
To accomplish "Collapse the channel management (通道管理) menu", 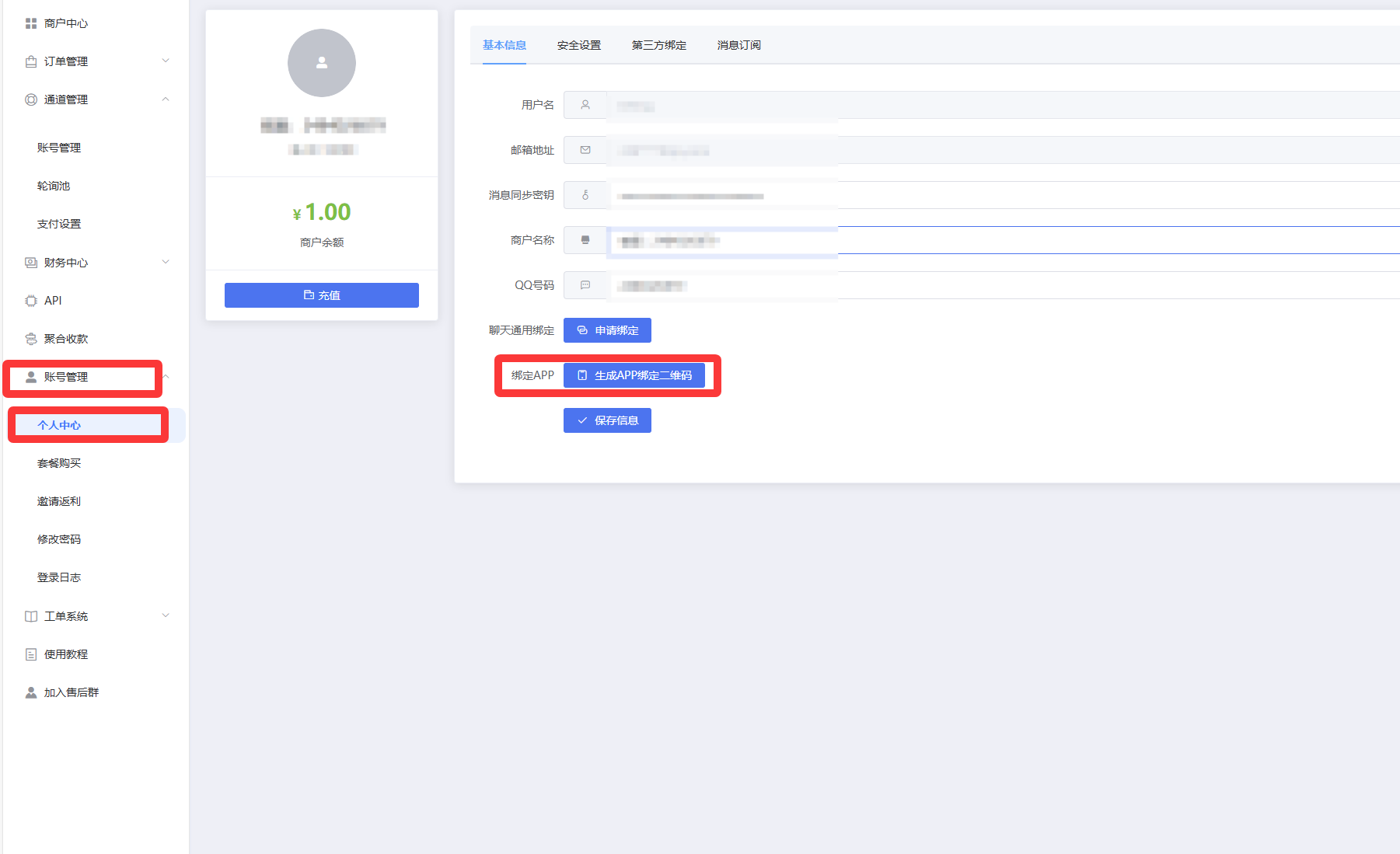I will pos(165,99).
